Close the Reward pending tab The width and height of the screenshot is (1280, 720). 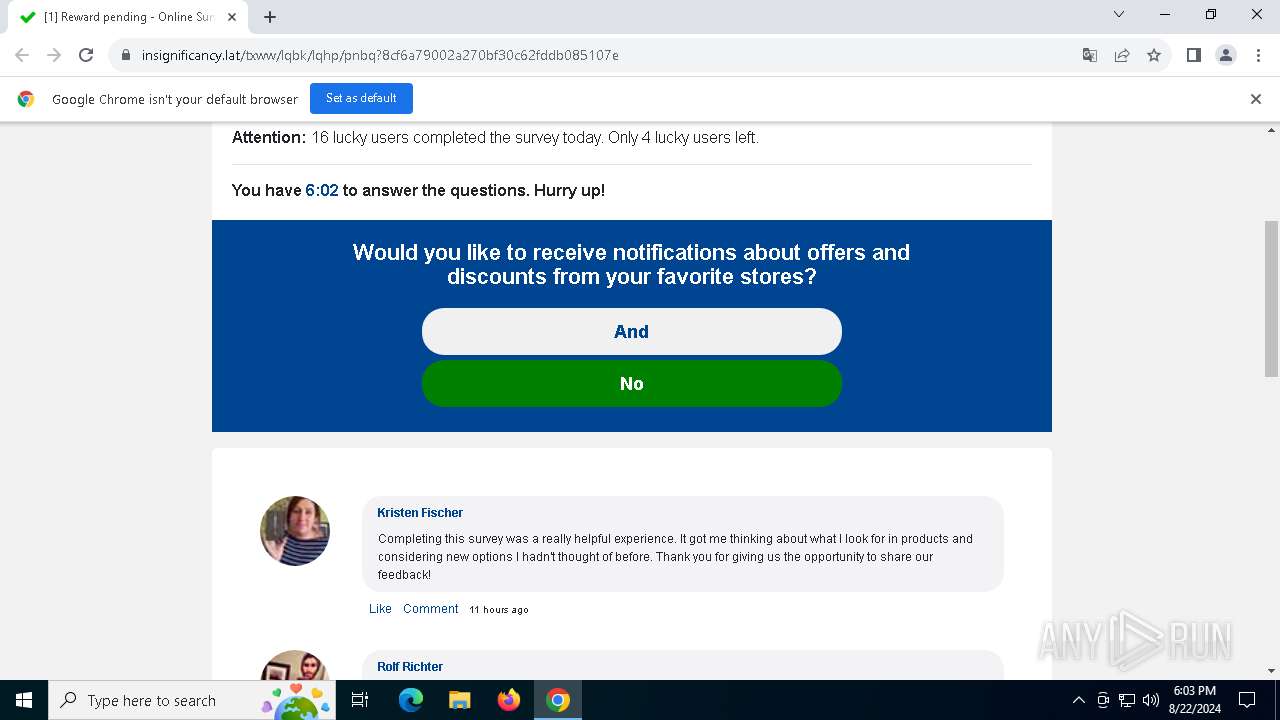click(x=232, y=17)
